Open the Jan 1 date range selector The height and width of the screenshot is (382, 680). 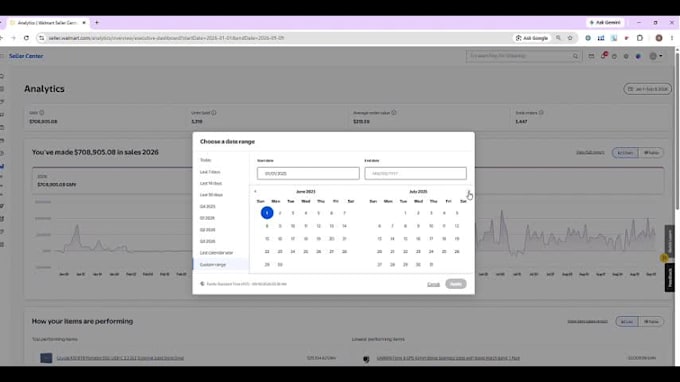coord(647,89)
